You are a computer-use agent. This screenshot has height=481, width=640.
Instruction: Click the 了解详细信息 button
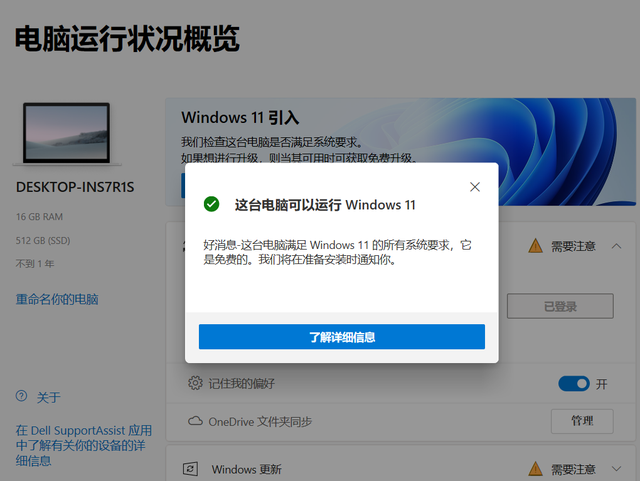coord(342,337)
